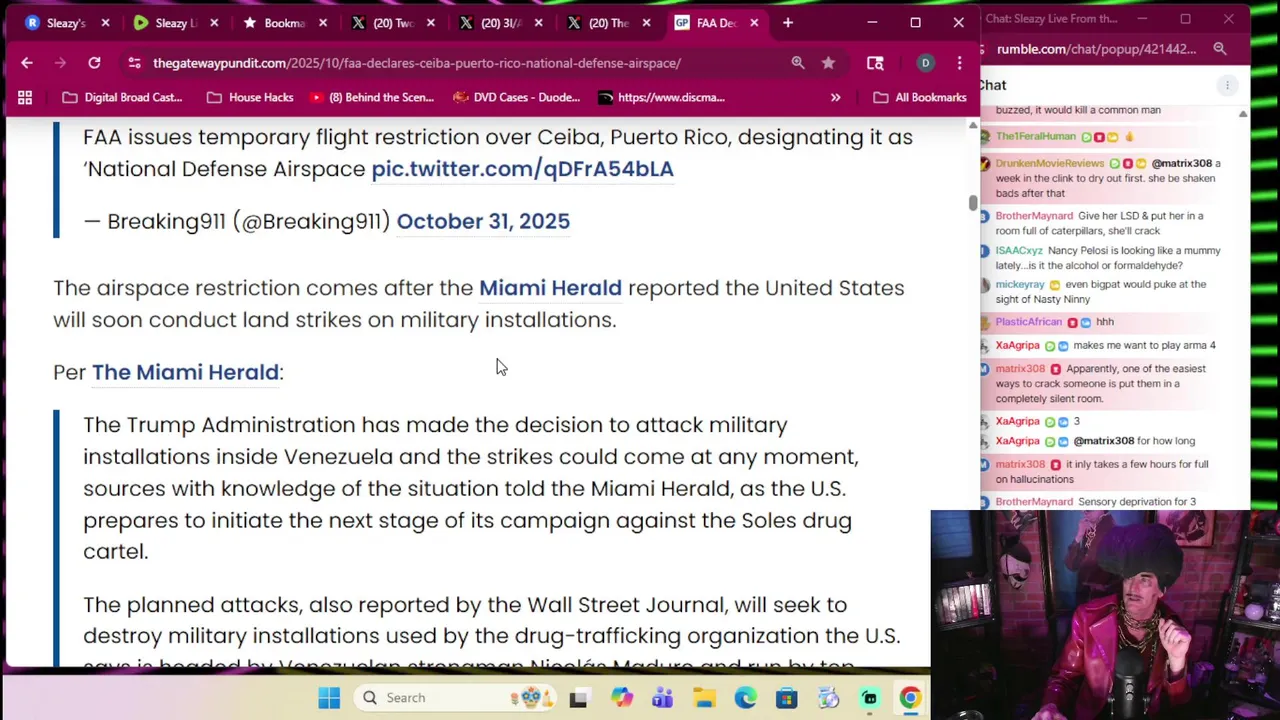Image resolution: width=1280 pixels, height=720 pixels.
Task: Open Chrome three-dot menu
Action: (959, 63)
